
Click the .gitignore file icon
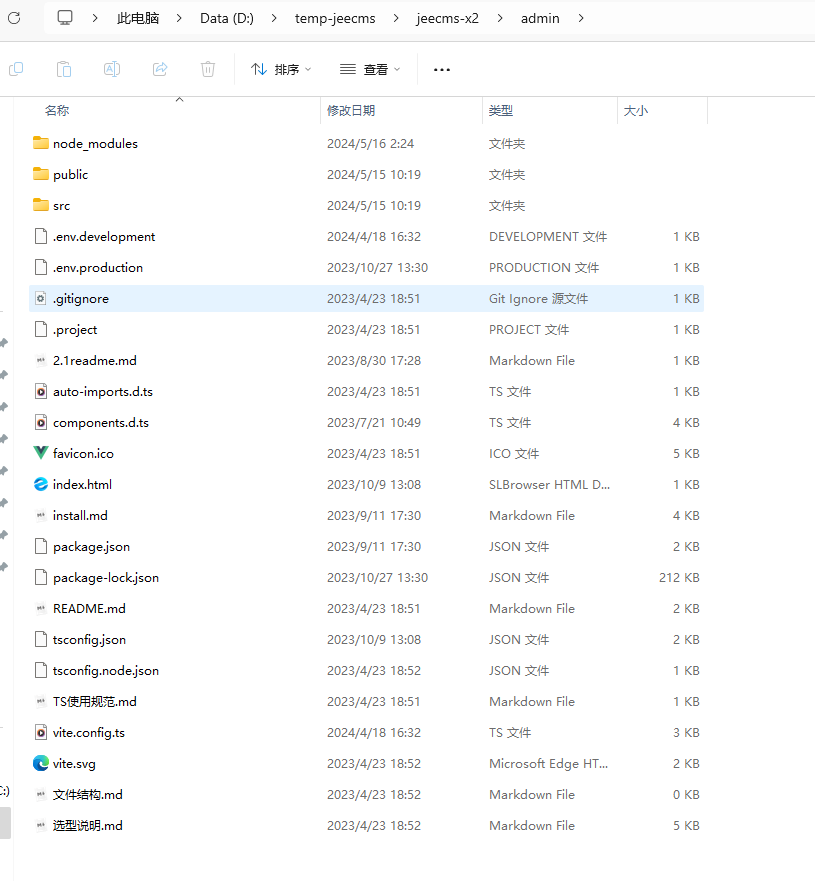tap(40, 298)
